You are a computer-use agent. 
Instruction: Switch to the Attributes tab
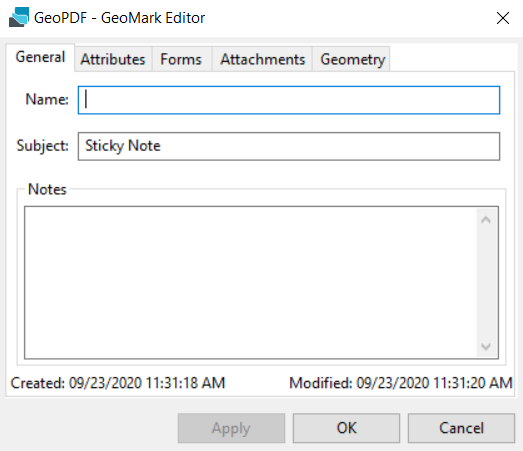tap(113, 59)
